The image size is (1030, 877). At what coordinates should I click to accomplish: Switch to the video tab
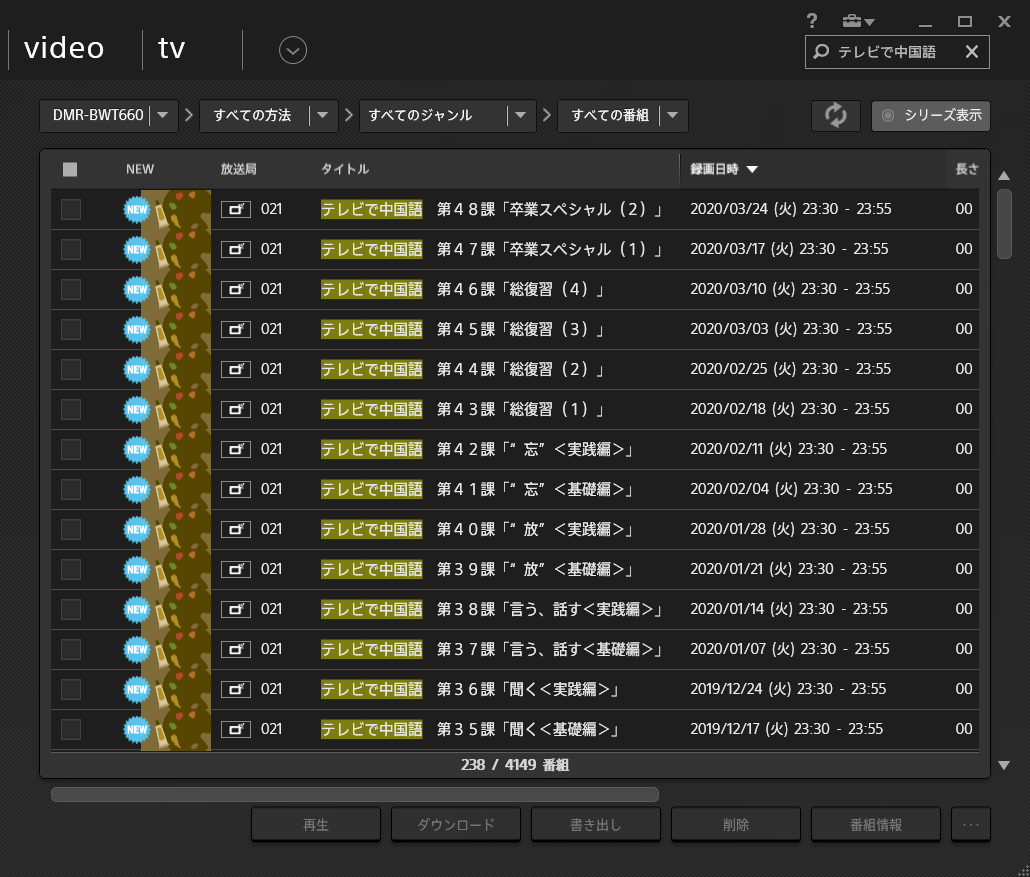click(65, 48)
